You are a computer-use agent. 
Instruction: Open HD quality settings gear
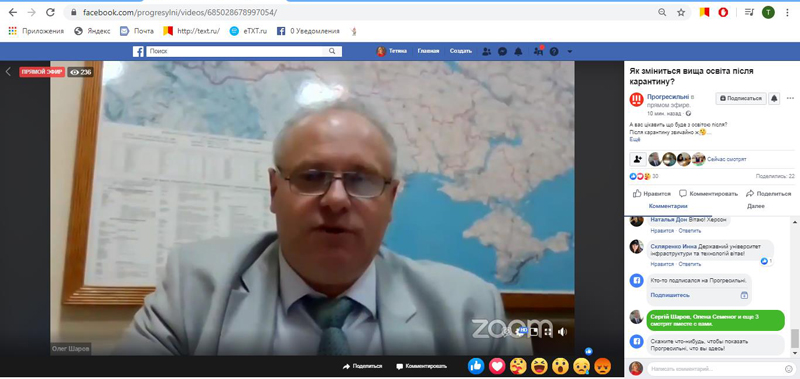point(521,332)
